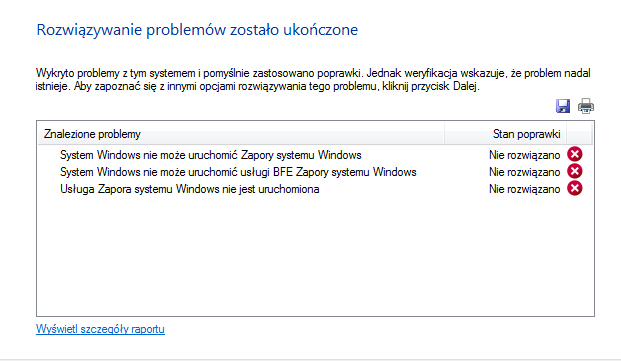Select 'Usługa Zapora systemu Windows nie jest uruchomiona'
The height and width of the screenshot is (361, 621).
point(190,189)
